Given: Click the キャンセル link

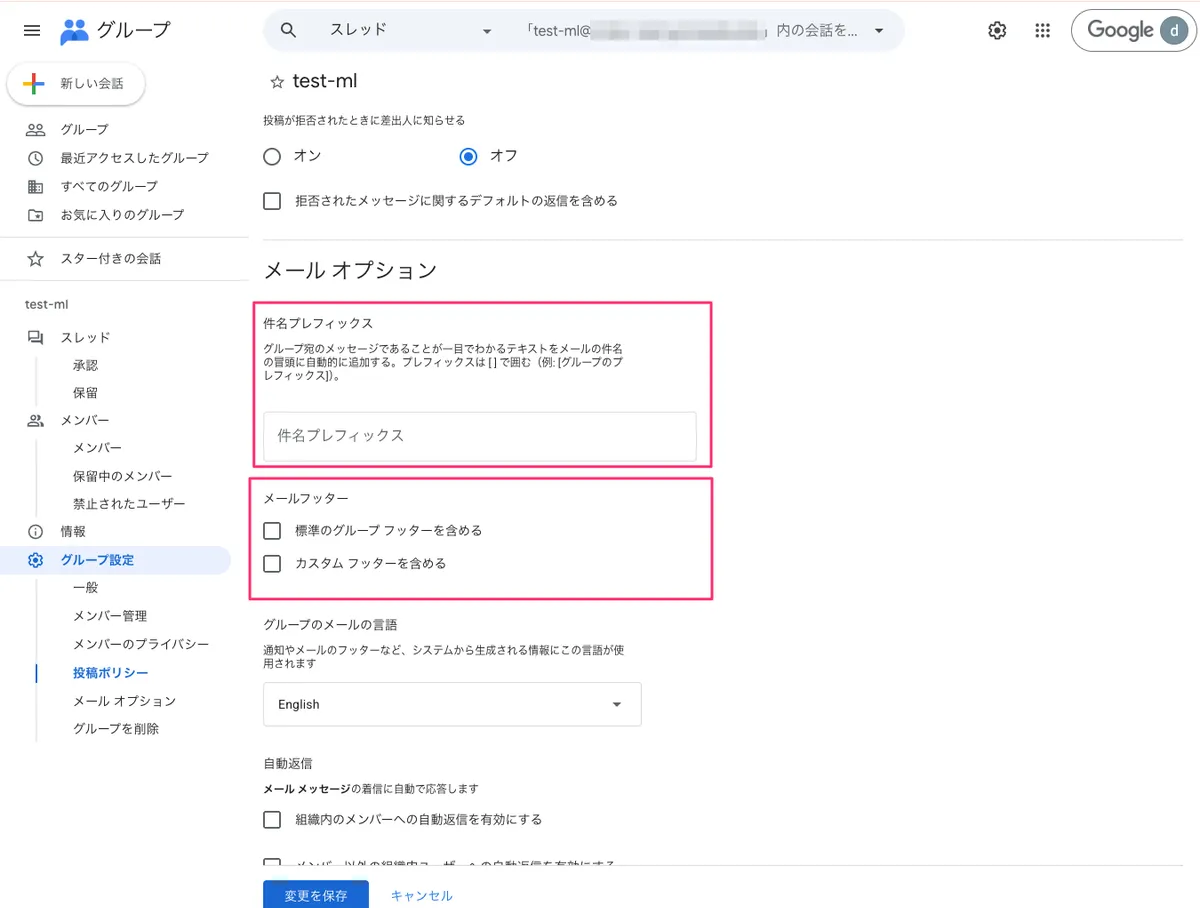Looking at the screenshot, I should [421, 896].
